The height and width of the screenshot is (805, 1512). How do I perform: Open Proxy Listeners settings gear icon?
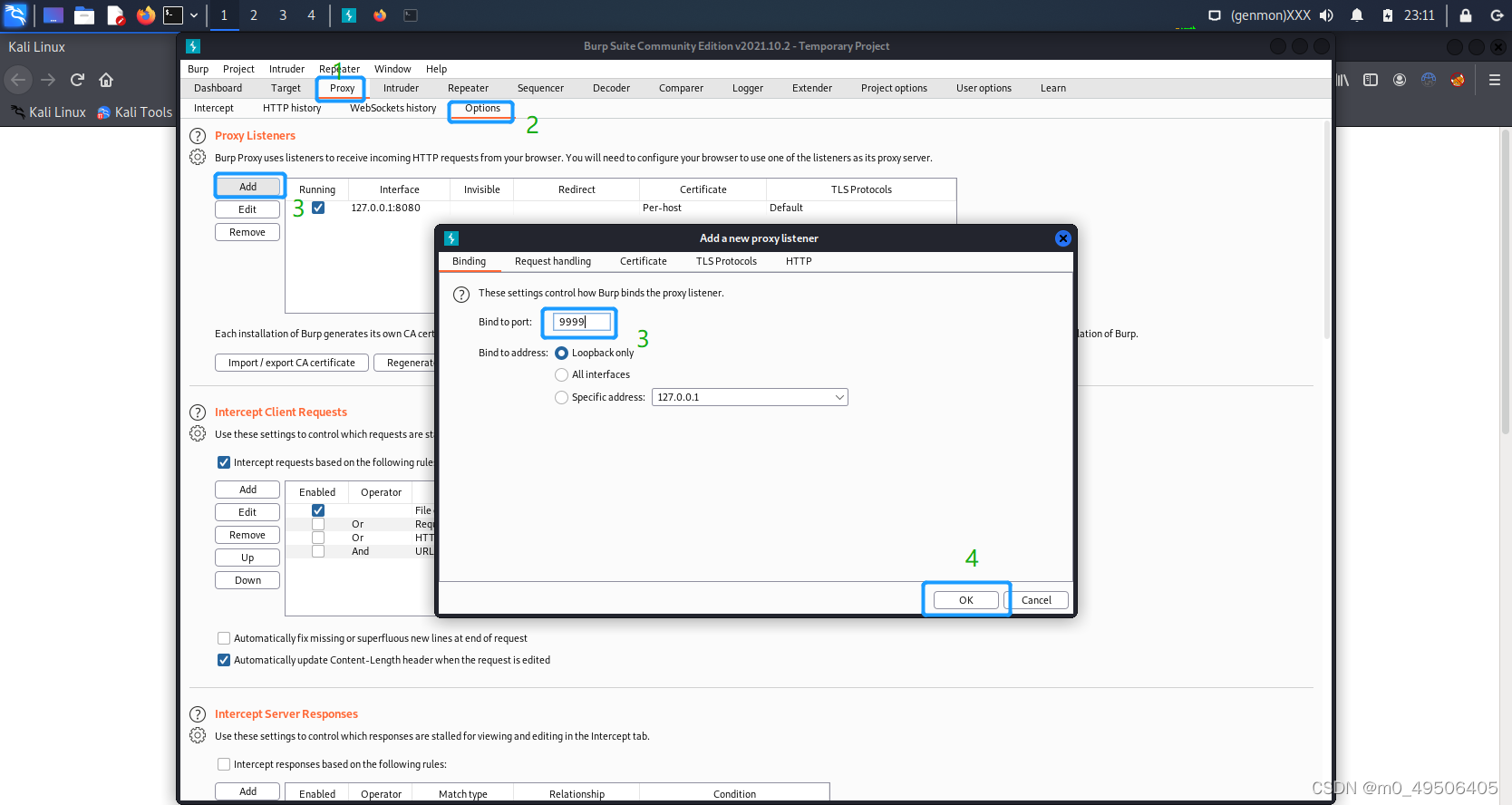pos(198,157)
